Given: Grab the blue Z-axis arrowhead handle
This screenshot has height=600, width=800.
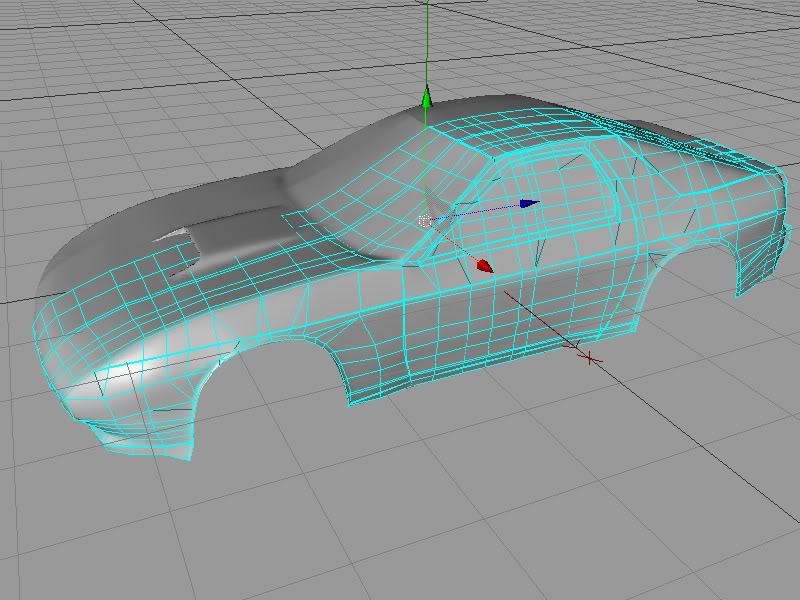Looking at the screenshot, I should tap(530, 203).
